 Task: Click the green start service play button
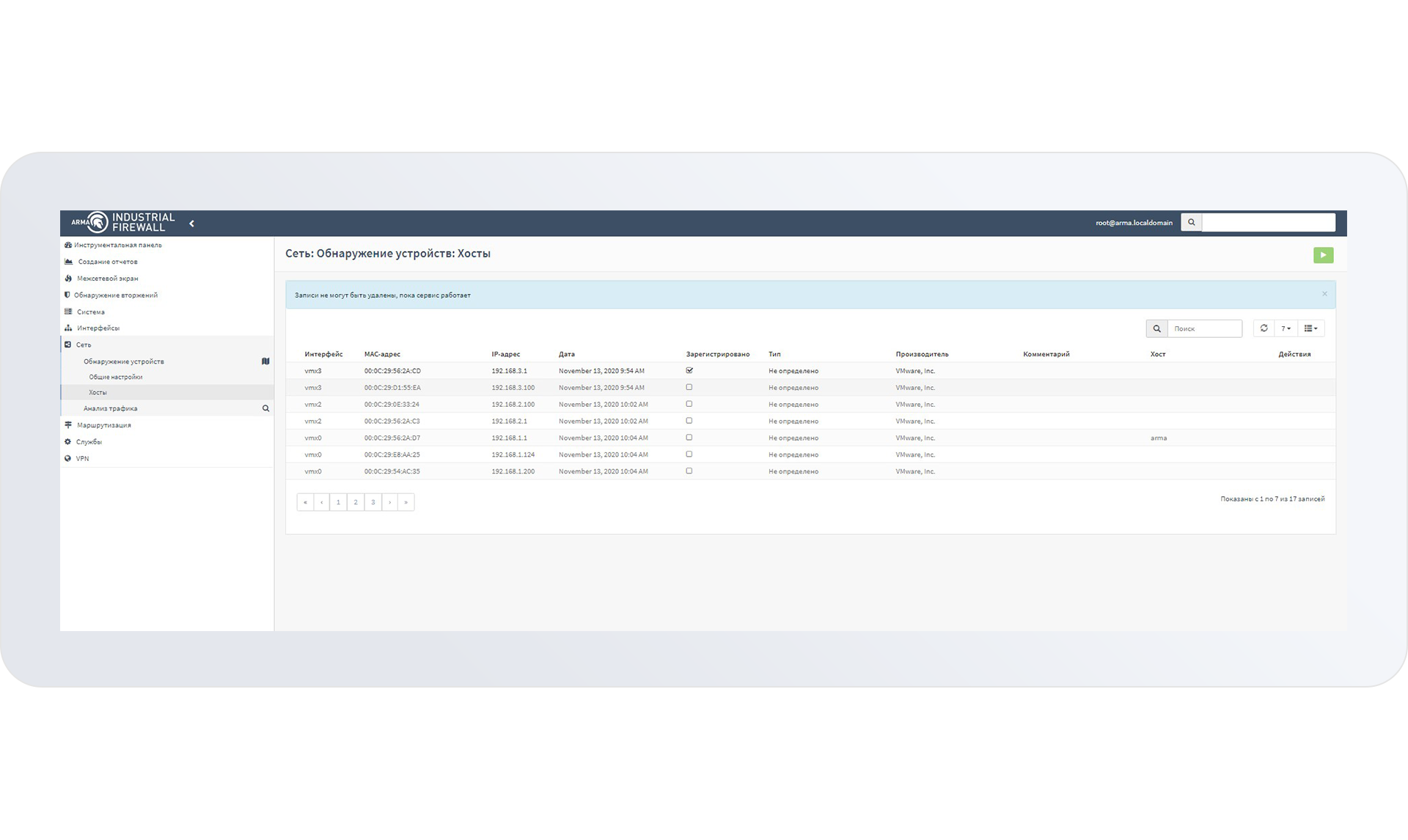[1323, 255]
